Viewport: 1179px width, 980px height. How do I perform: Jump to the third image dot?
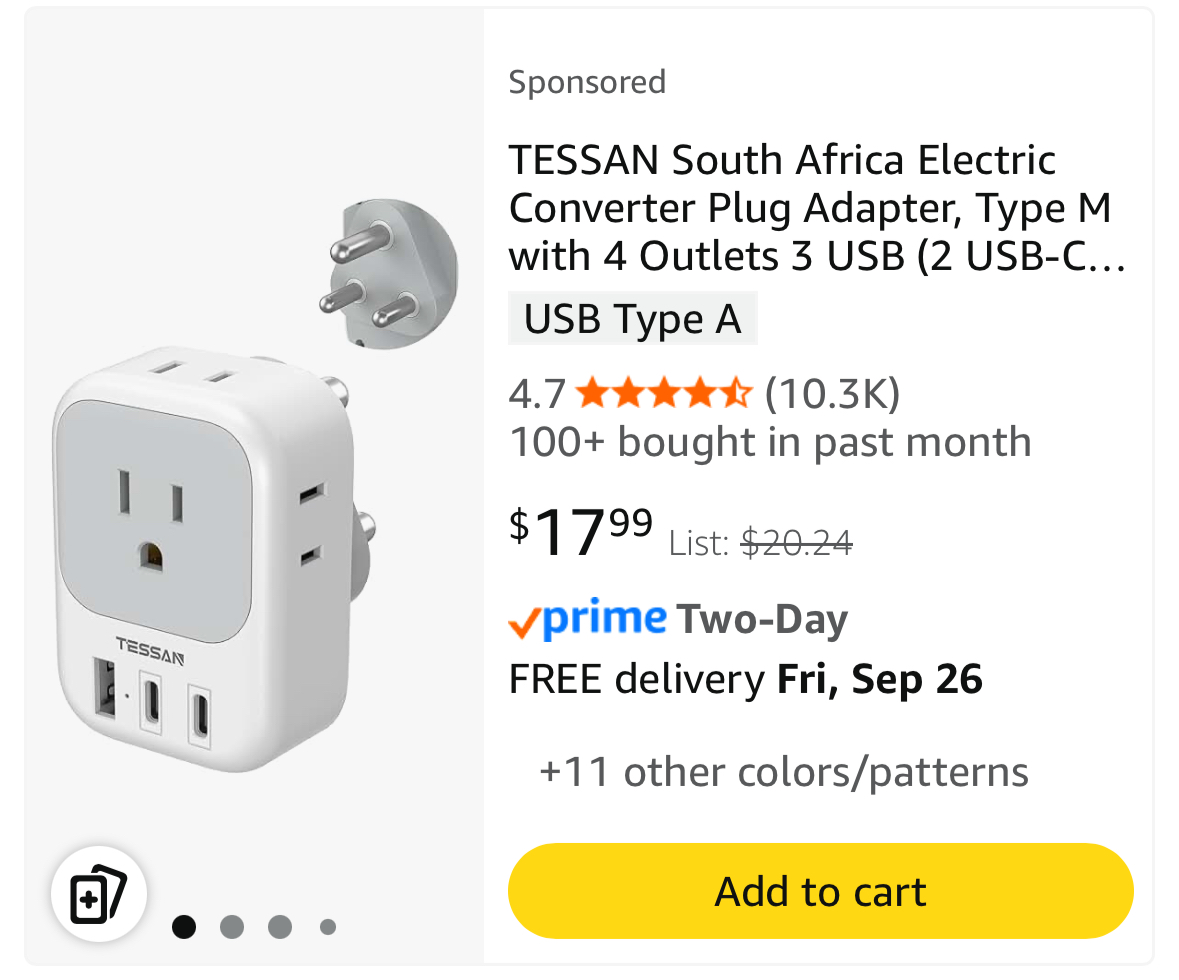click(x=280, y=927)
